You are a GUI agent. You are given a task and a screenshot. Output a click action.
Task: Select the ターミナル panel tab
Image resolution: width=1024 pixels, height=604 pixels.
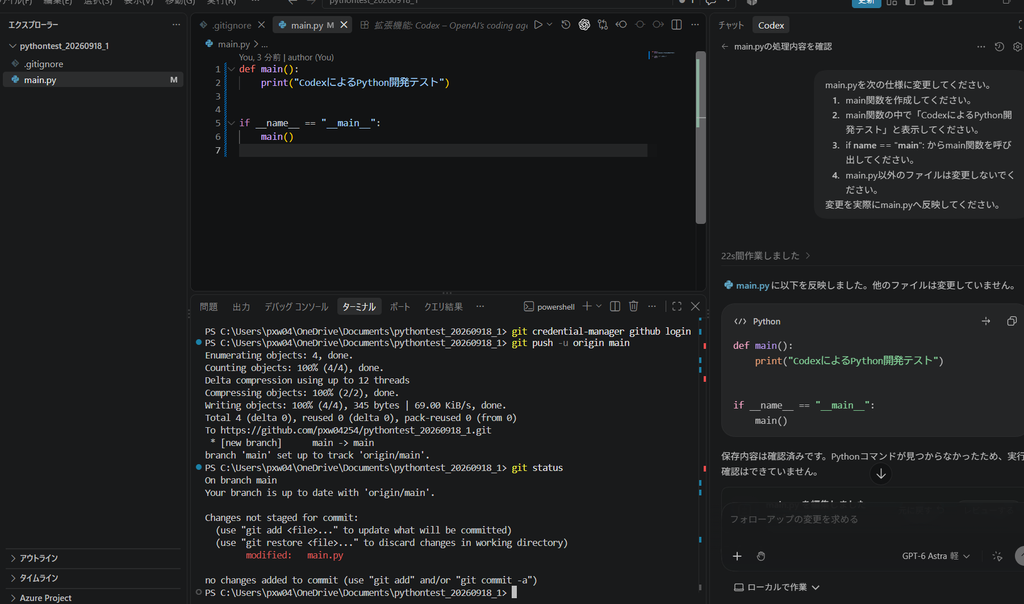coord(359,307)
